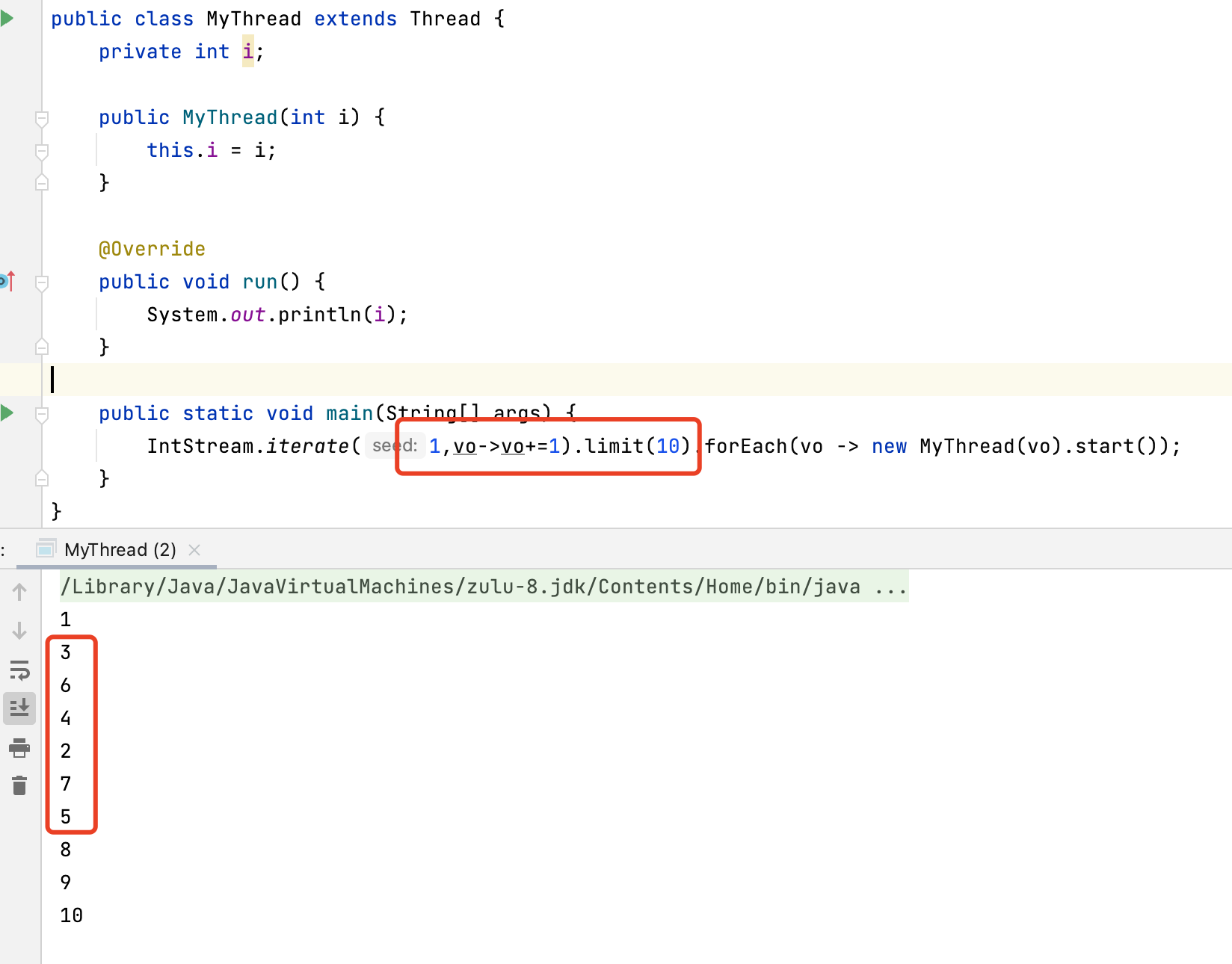Jump up the stack trace with the up arrow
The height and width of the screenshot is (964, 1232).
click(19, 593)
